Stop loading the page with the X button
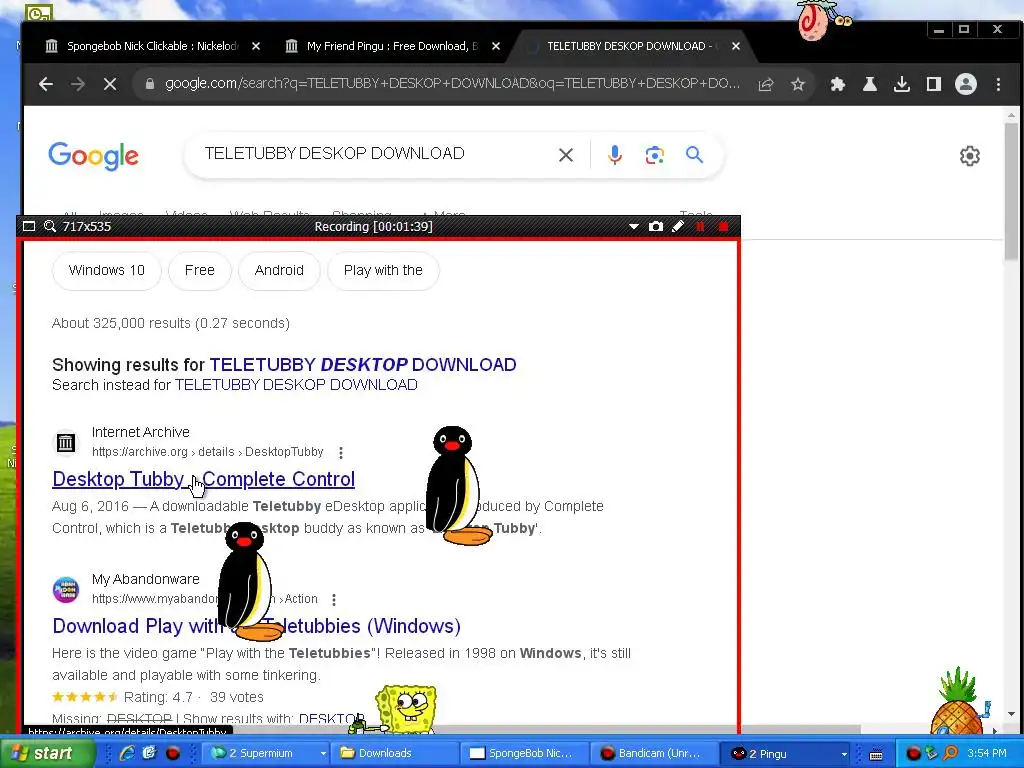Image resolution: width=1024 pixels, height=768 pixels. click(110, 84)
